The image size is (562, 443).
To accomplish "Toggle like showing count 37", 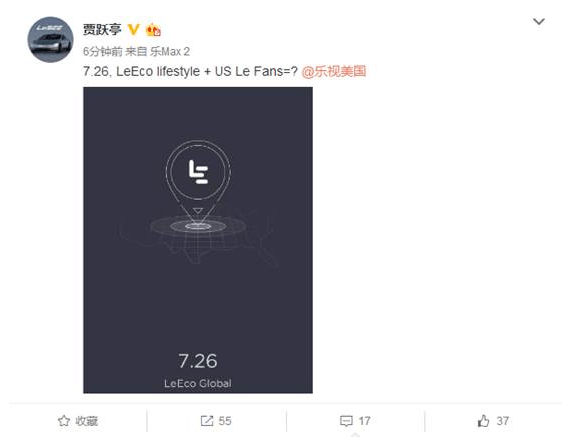I will coord(493,421).
